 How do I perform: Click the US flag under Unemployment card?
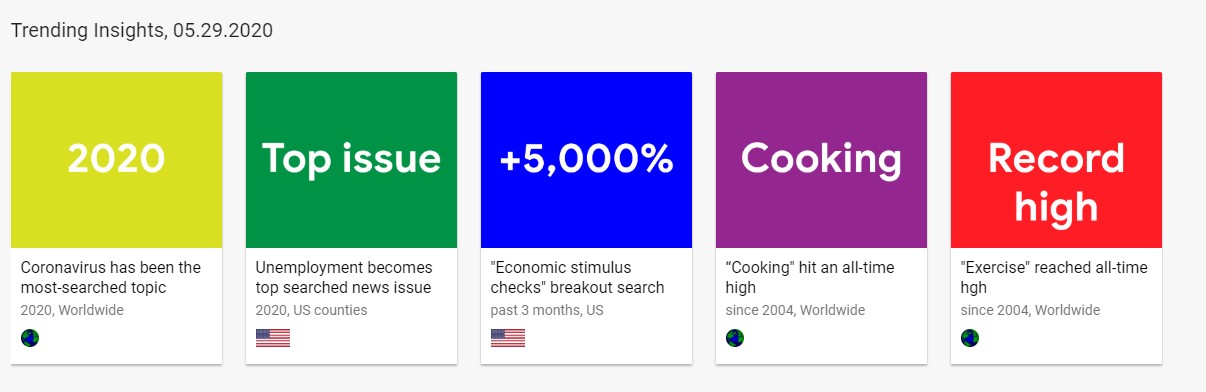click(273, 338)
